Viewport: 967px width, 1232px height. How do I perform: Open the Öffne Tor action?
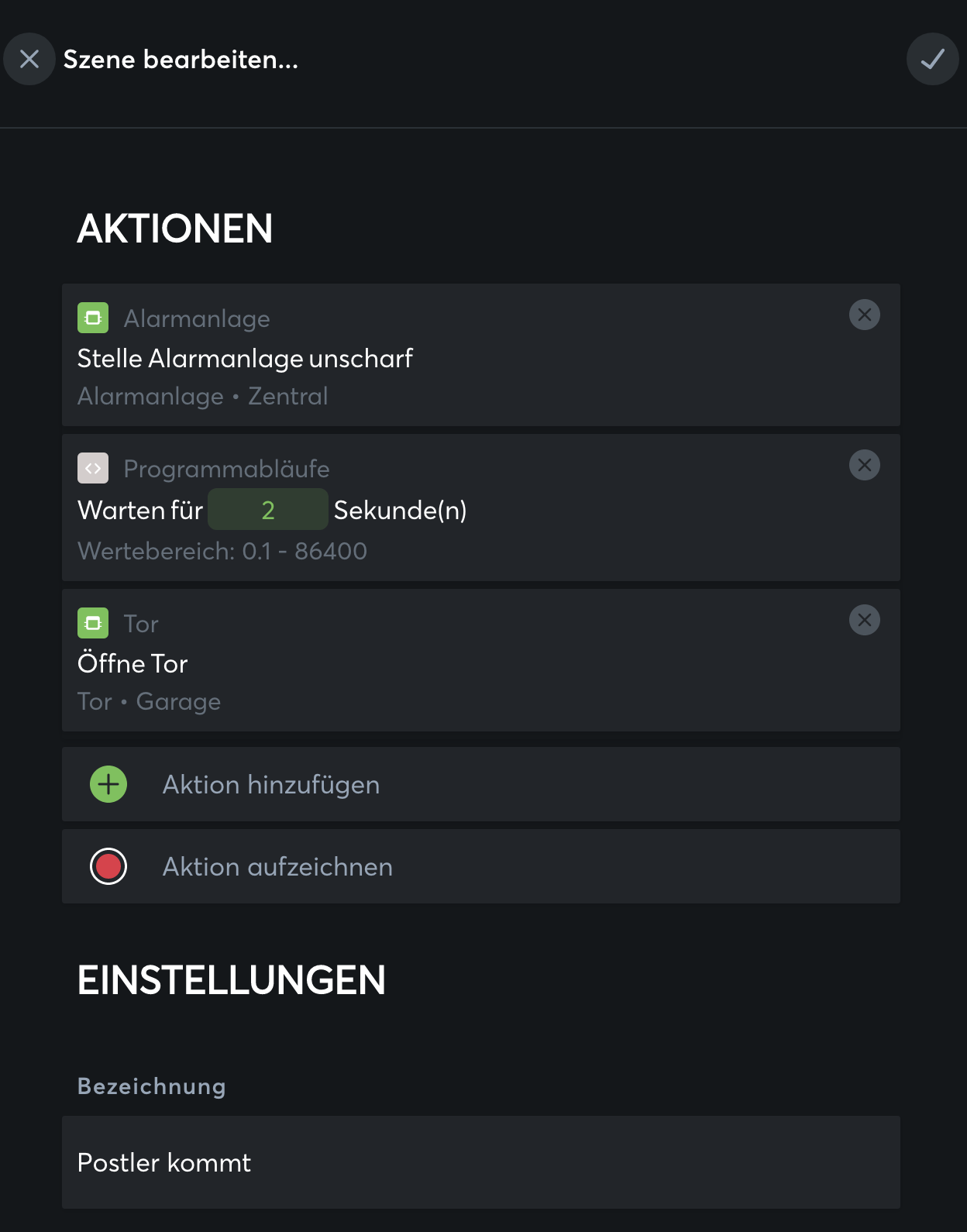pyautogui.click(x=132, y=664)
